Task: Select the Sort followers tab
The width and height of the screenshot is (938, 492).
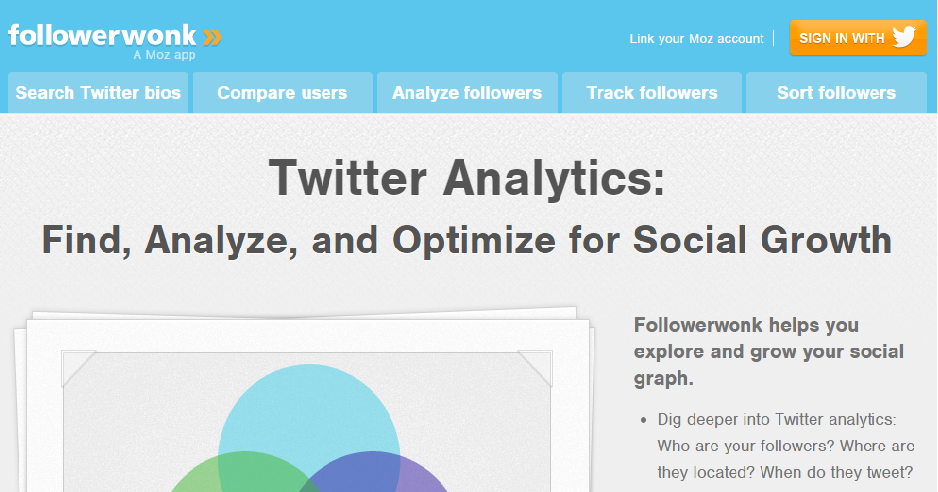Action: [836, 93]
